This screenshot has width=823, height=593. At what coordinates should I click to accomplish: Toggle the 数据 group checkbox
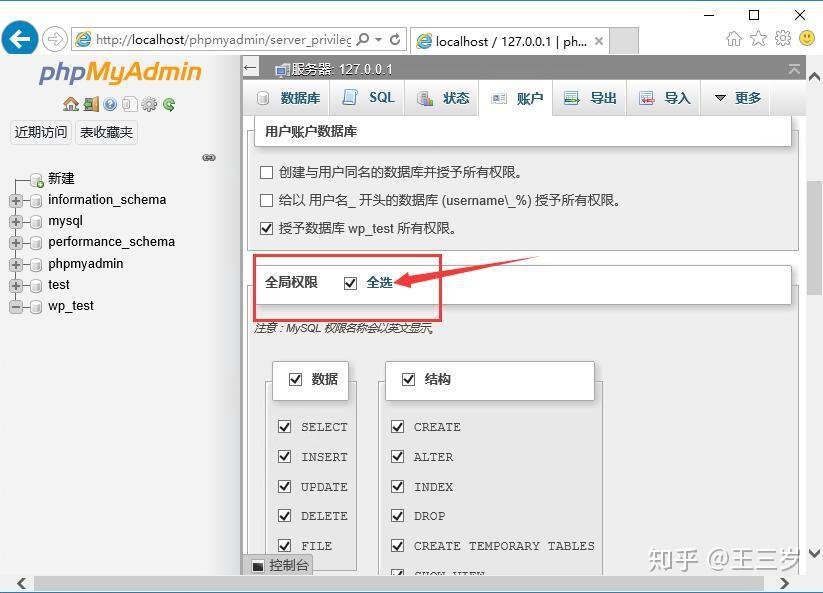(x=296, y=379)
